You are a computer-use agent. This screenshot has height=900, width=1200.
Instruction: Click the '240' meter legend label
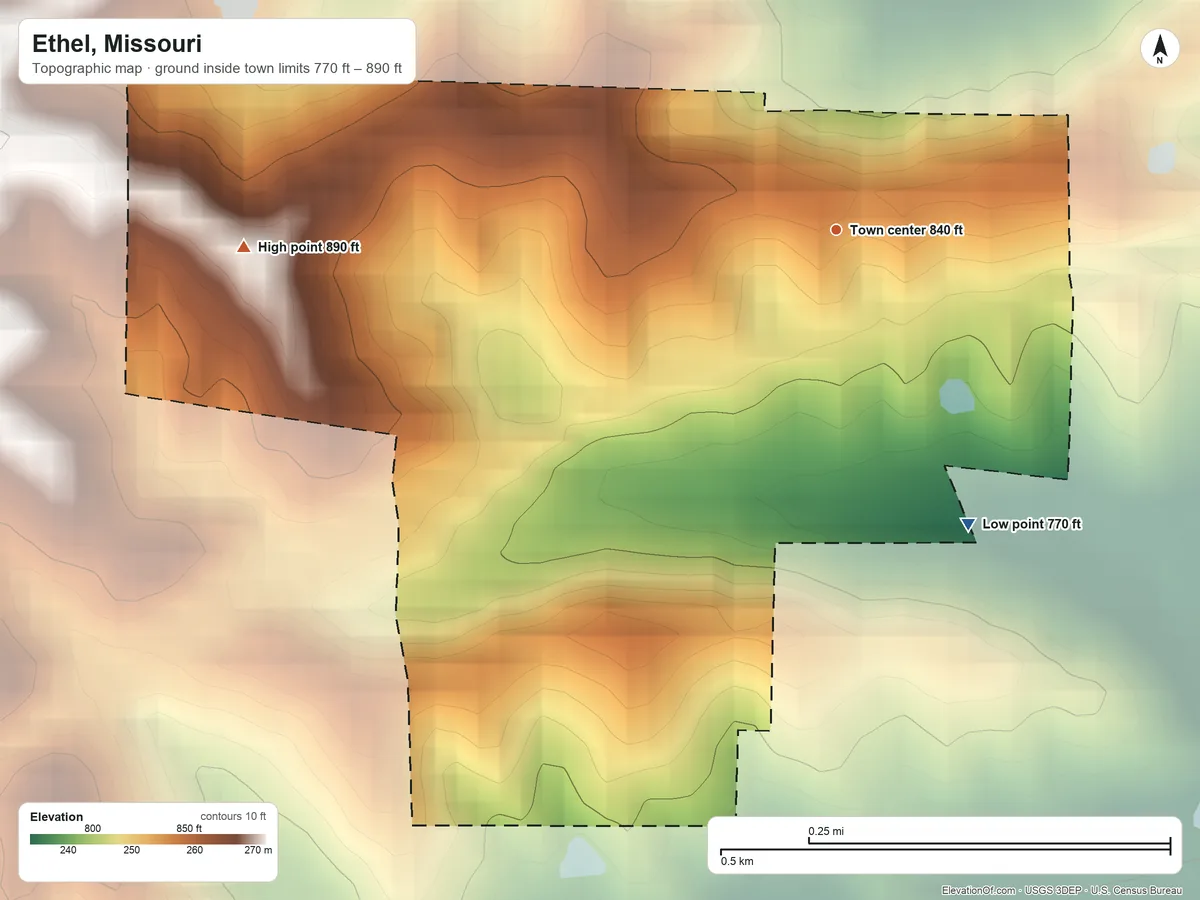[x=68, y=850]
